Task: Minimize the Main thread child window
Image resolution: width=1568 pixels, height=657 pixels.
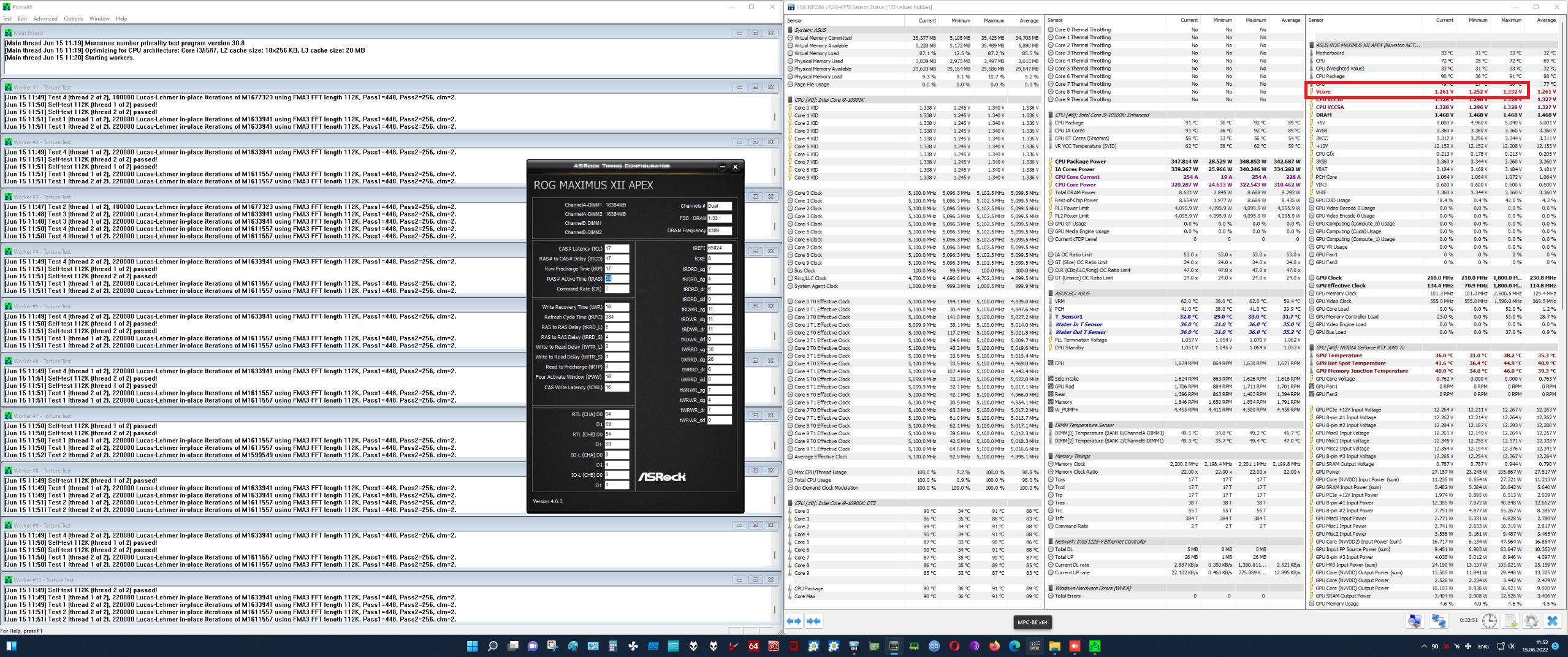Action: pos(739,33)
